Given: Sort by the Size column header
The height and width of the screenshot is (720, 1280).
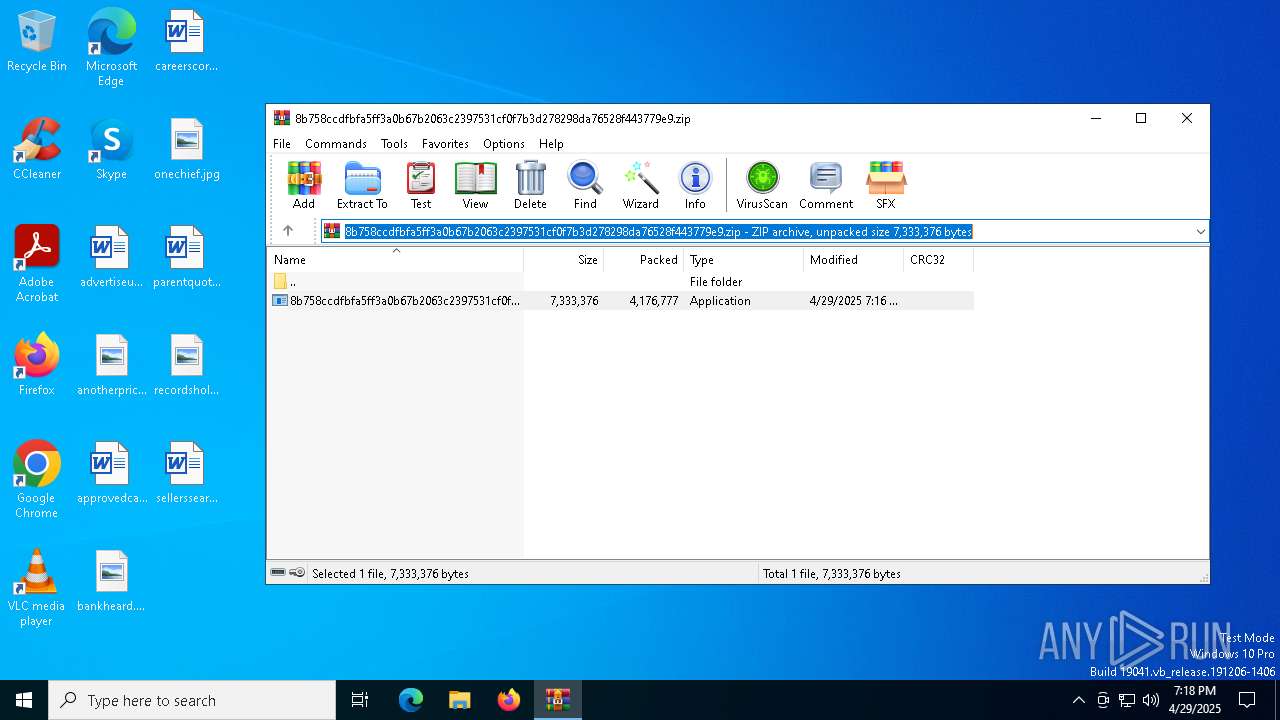Looking at the screenshot, I should 563,259.
